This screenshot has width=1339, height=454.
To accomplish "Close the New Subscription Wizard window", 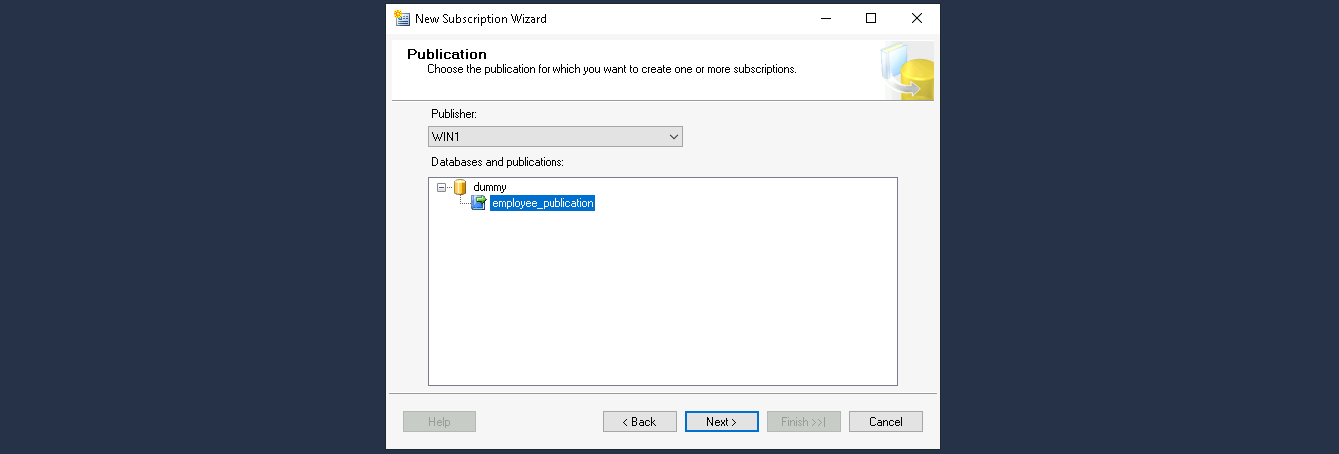I will pos(916,18).
